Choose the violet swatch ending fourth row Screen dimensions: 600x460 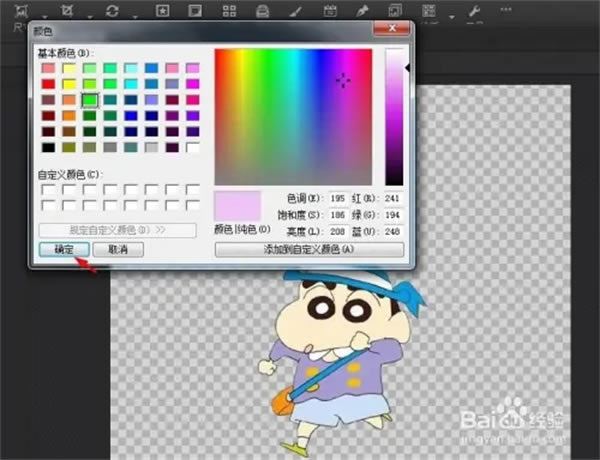[x=192, y=116]
